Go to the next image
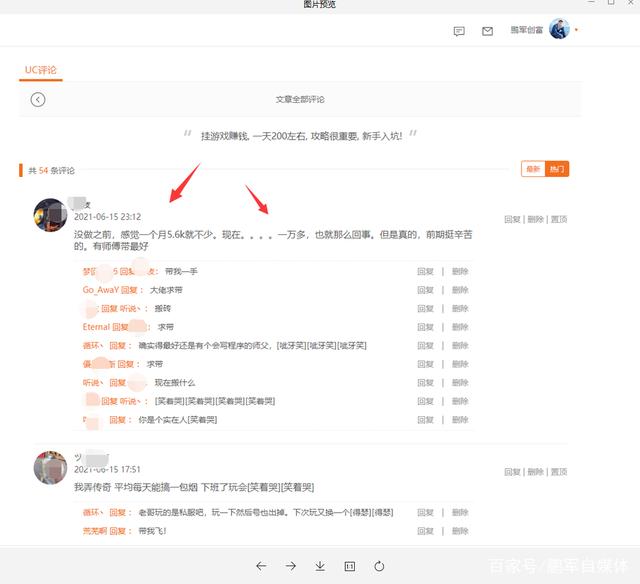The image size is (640, 584). [x=290, y=566]
